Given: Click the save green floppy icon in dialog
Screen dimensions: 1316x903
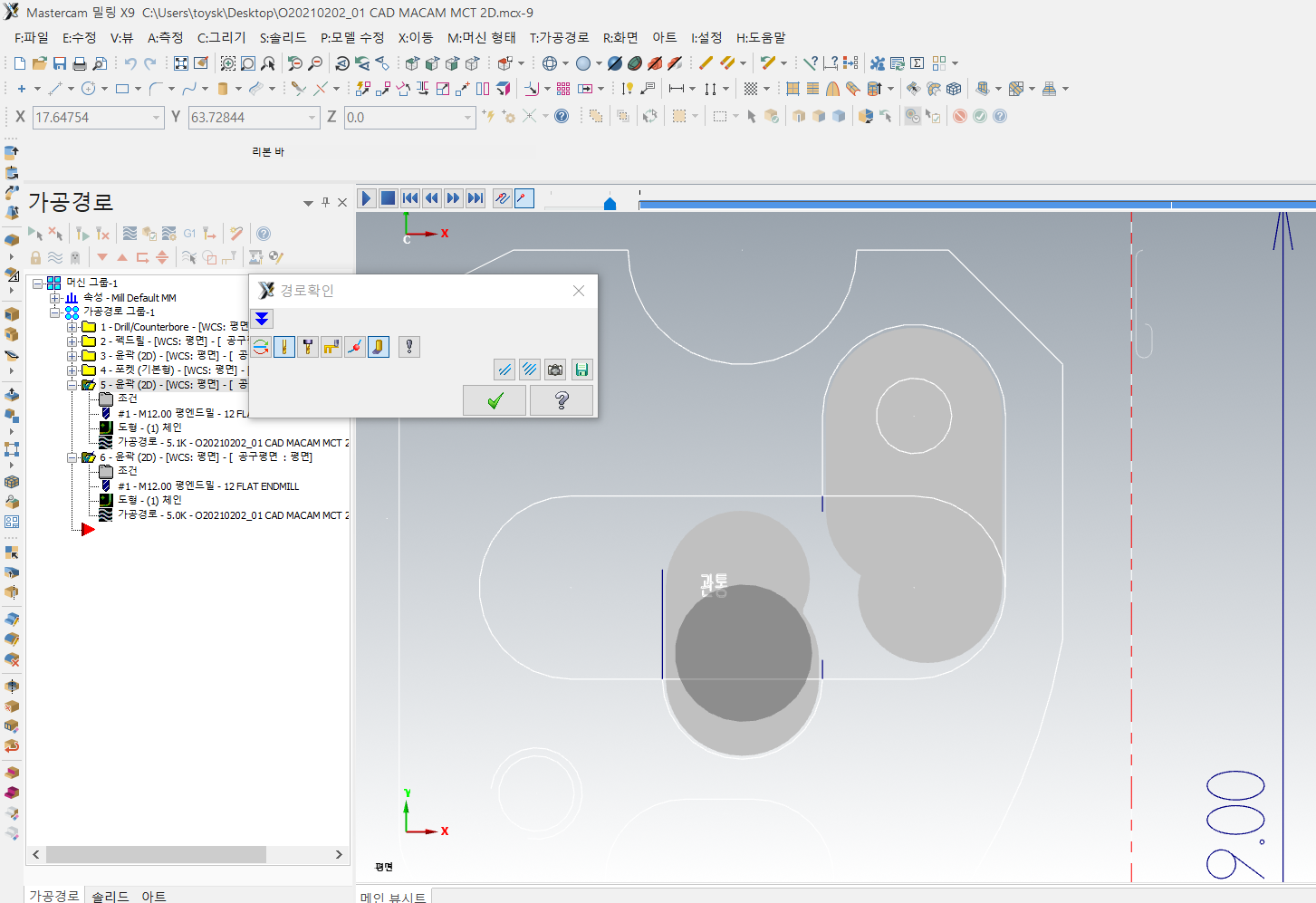Looking at the screenshot, I should click(x=581, y=370).
